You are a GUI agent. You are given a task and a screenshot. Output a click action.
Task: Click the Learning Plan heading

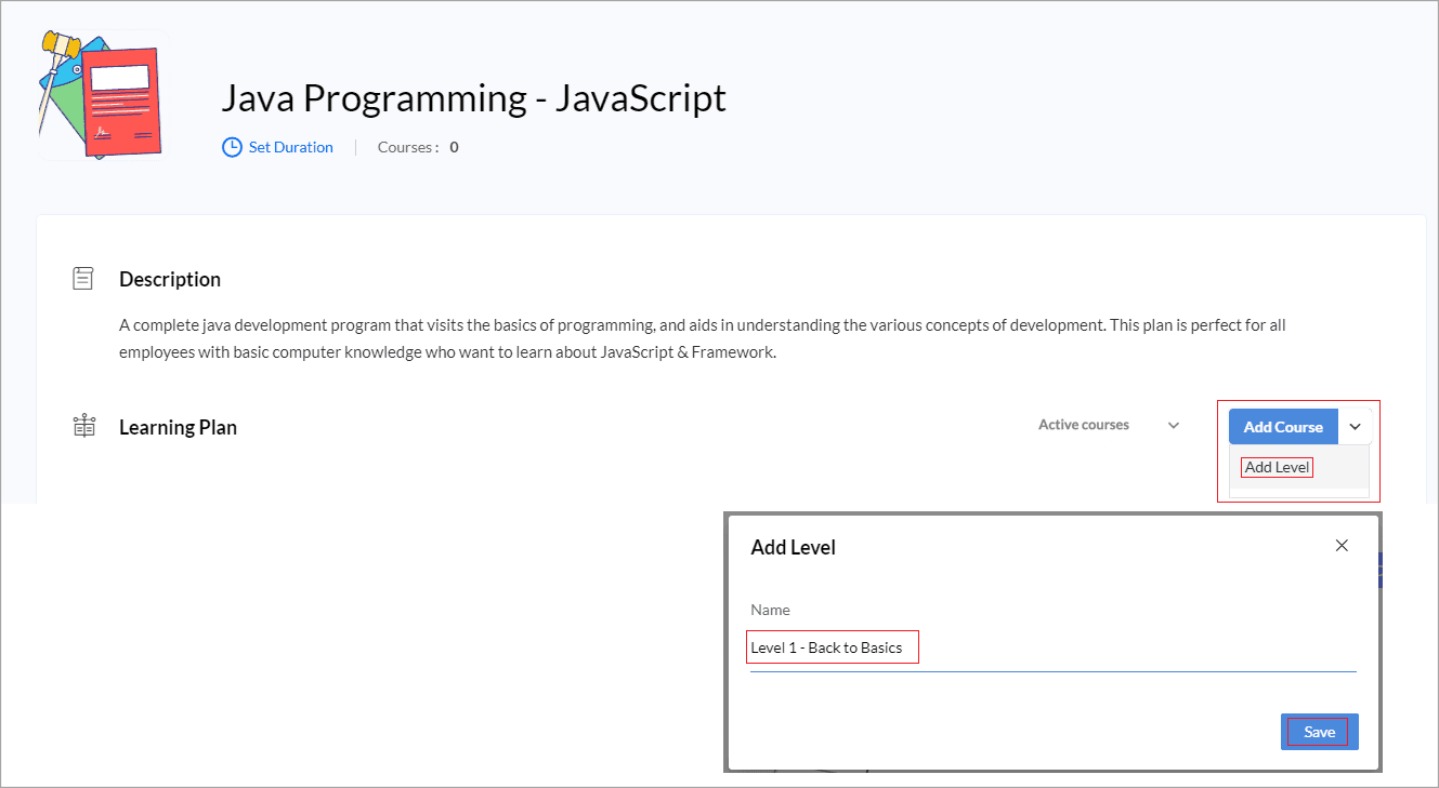178,427
